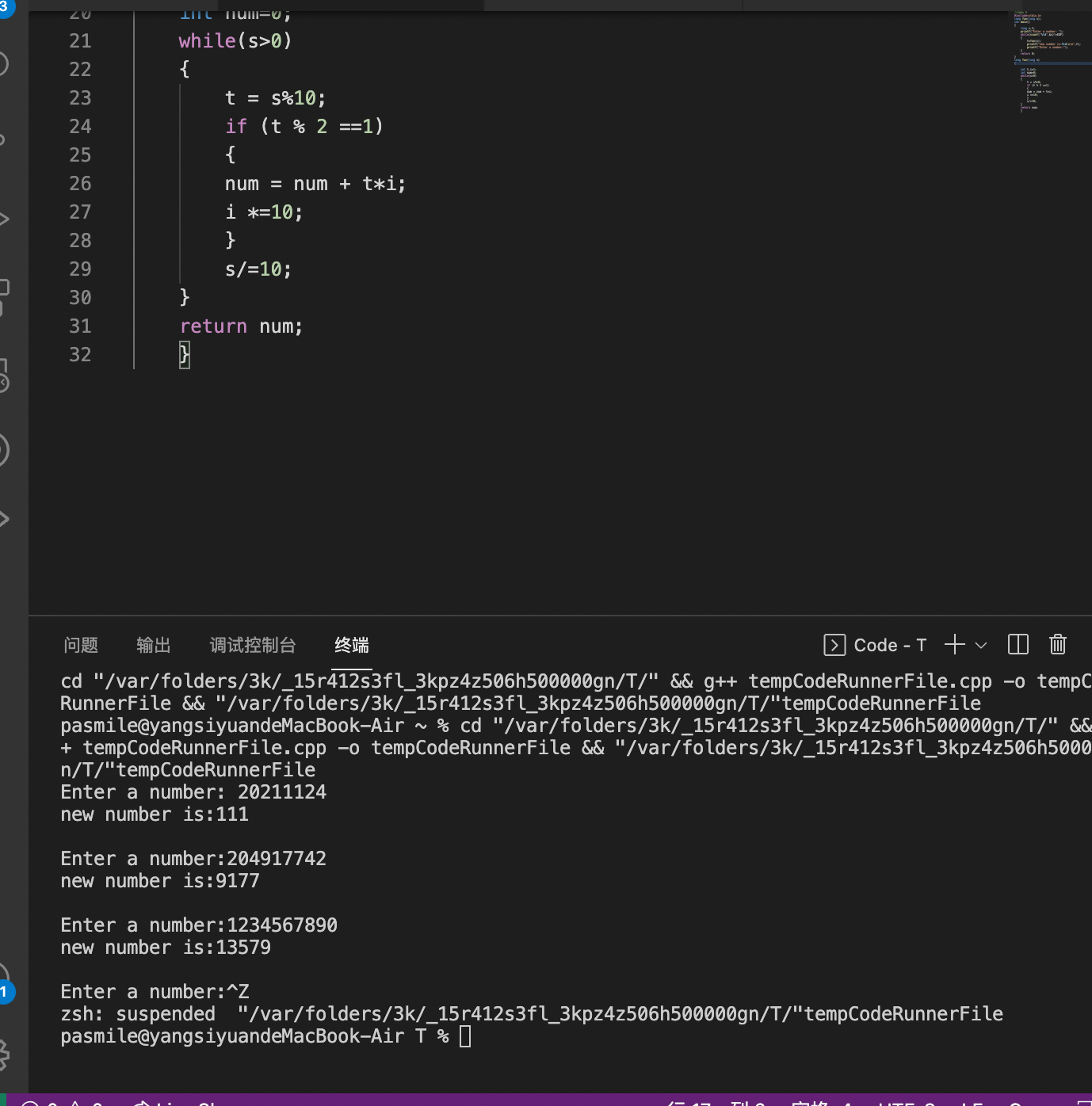Open the new terminal plus button
1092x1106 pixels.
click(x=955, y=645)
